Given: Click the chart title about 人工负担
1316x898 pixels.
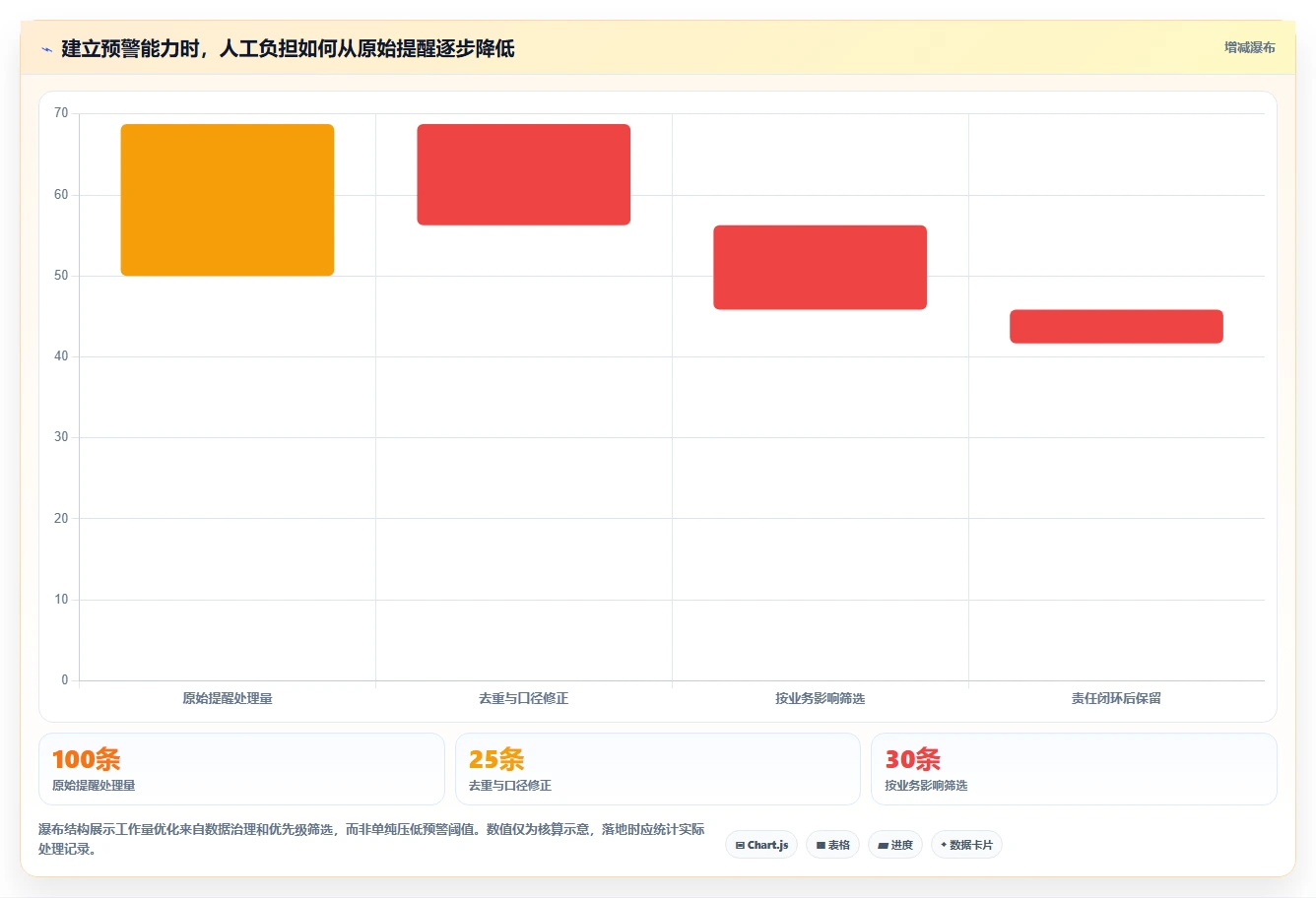Looking at the screenshot, I should click(x=288, y=48).
